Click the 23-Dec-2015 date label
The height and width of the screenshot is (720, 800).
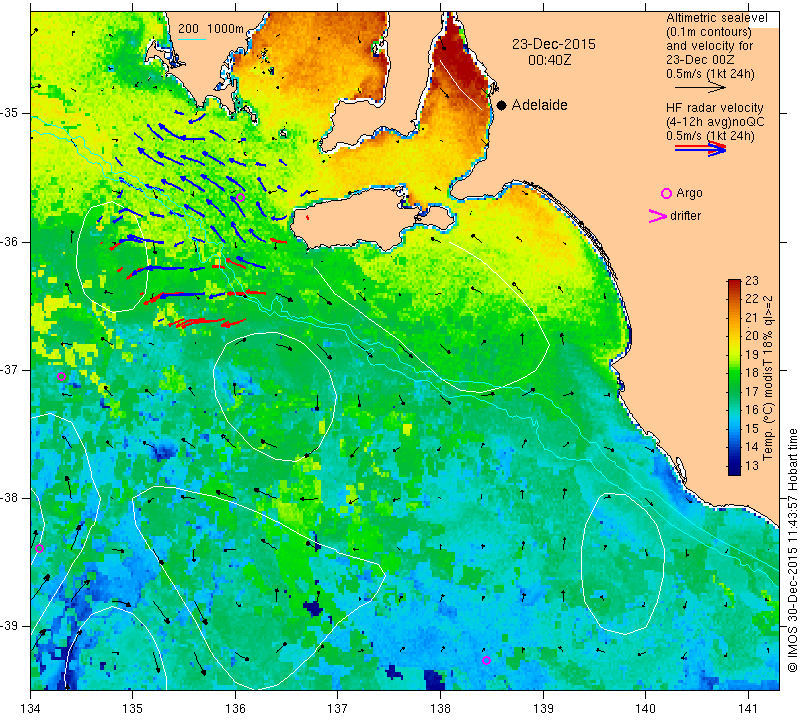554,44
